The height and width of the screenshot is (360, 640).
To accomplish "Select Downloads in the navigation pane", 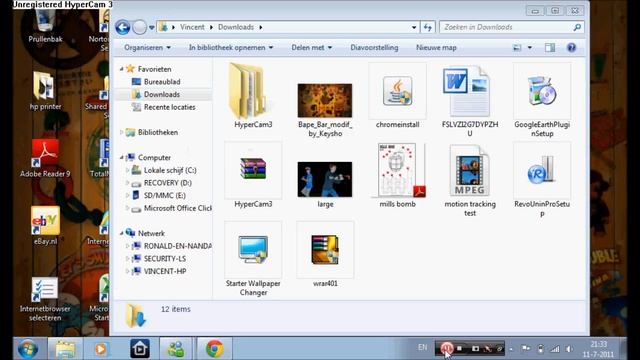I will point(162,95).
